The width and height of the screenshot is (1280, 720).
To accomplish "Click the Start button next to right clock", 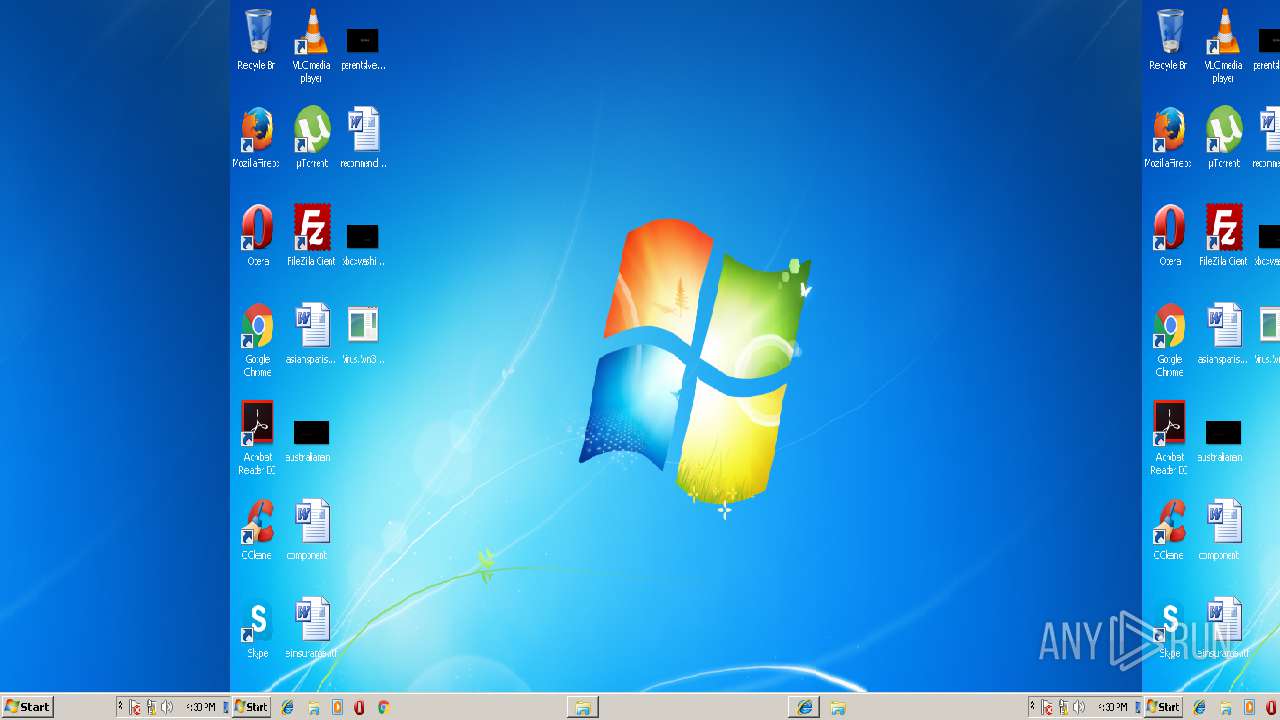I will coord(1163,706).
